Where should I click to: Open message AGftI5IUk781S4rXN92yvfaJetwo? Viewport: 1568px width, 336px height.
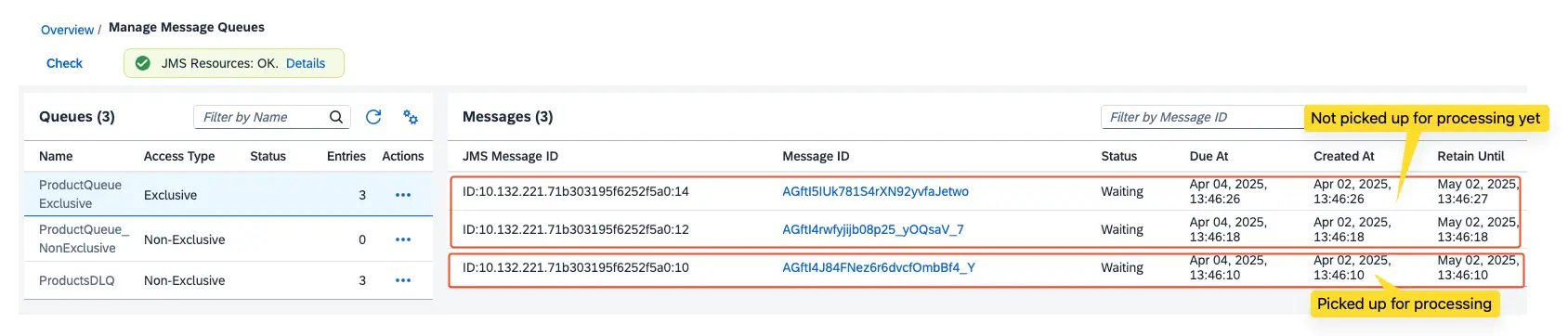pyautogui.click(x=875, y=191)
